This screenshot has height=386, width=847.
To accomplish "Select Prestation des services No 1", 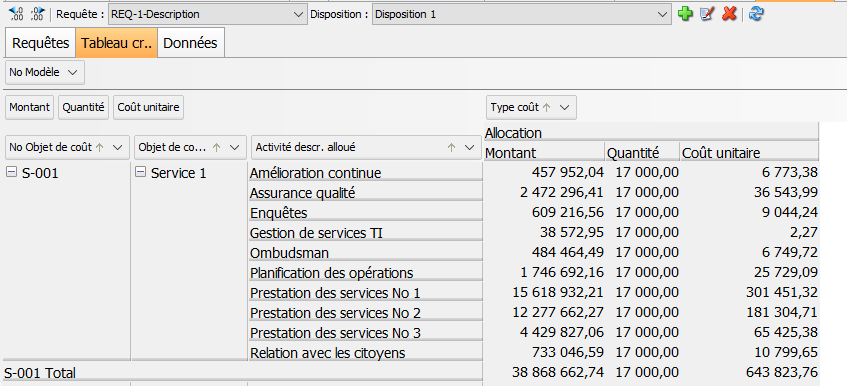I will tap(365, 293).
